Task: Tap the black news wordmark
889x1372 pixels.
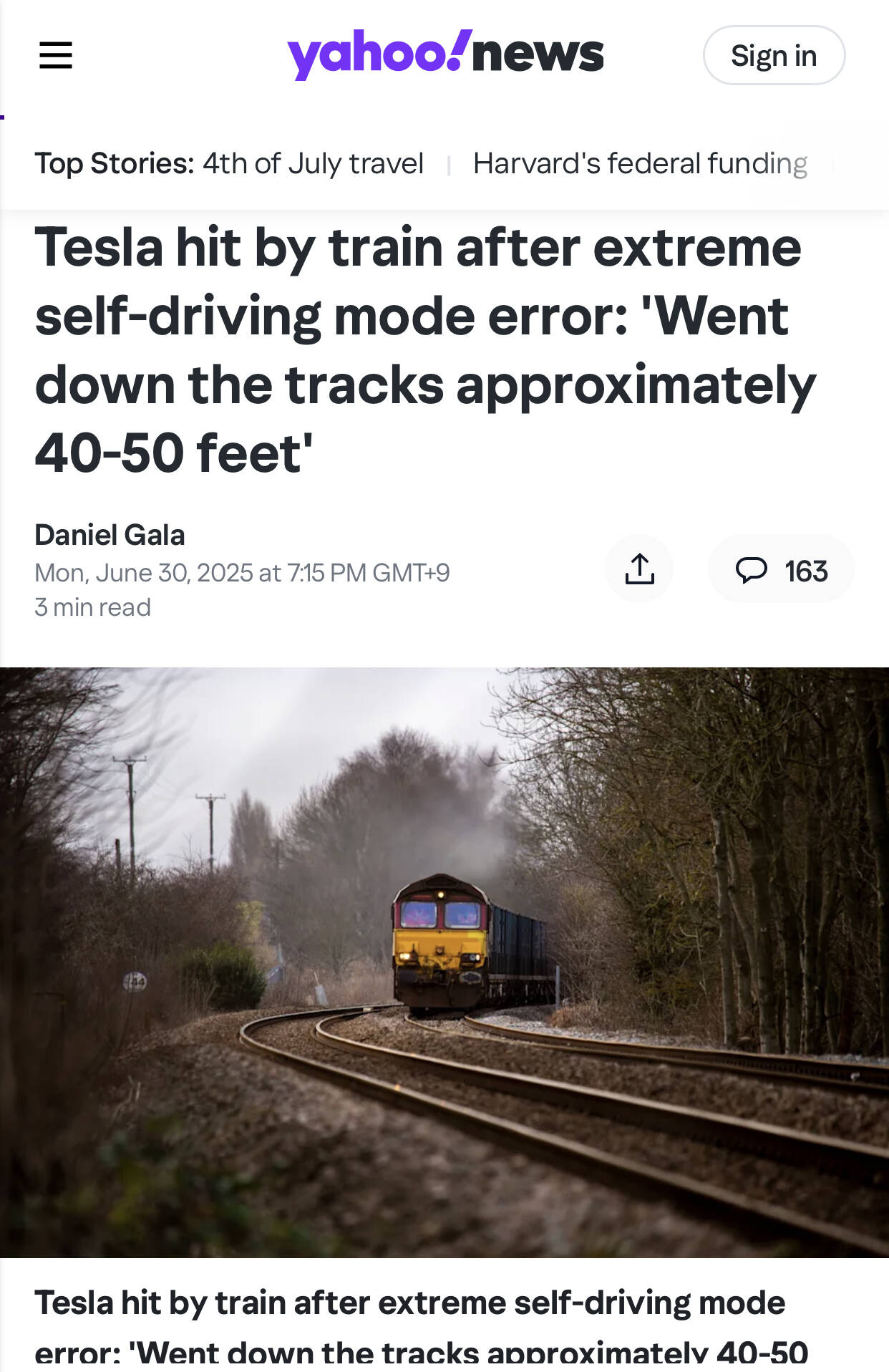Action: [x=538, y=54]
